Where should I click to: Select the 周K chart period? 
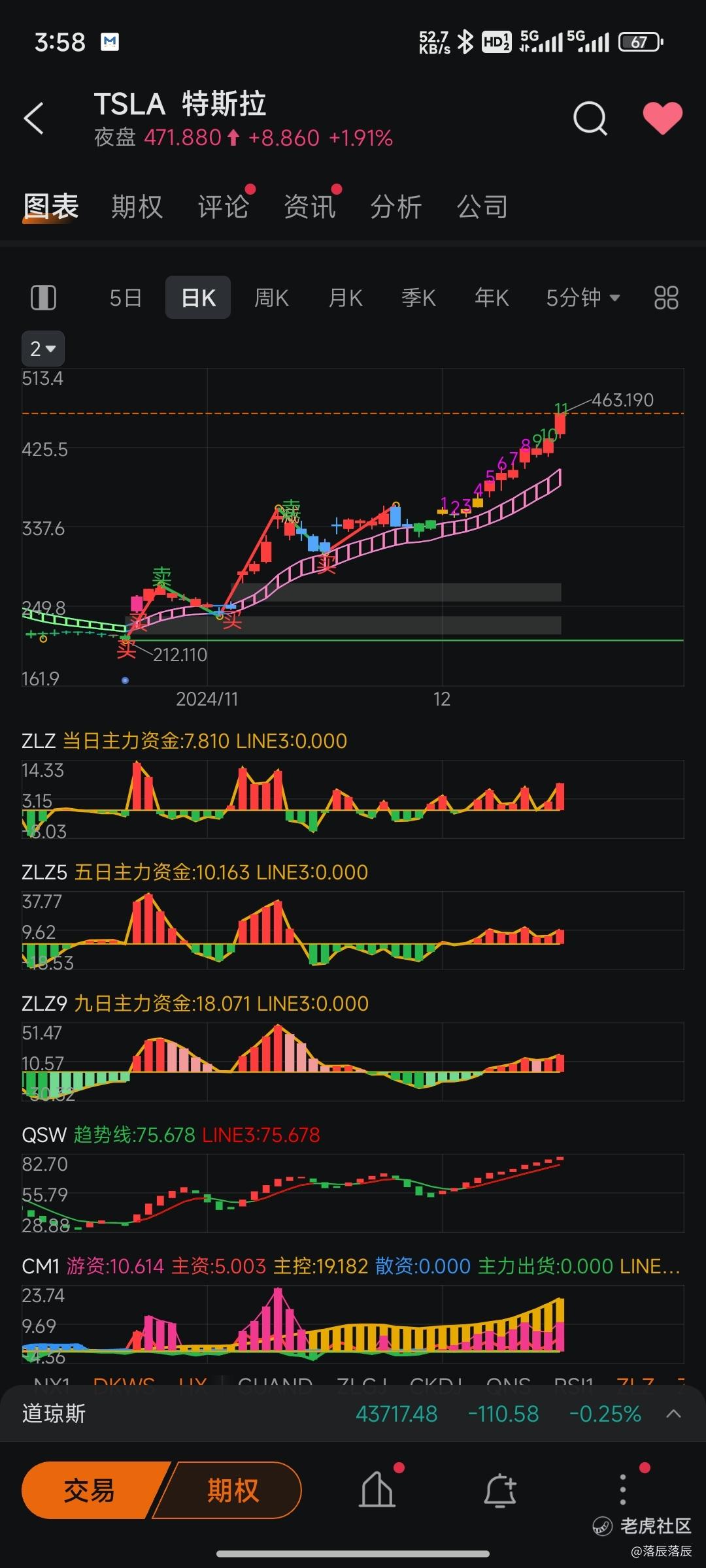[x=271, y=298]
